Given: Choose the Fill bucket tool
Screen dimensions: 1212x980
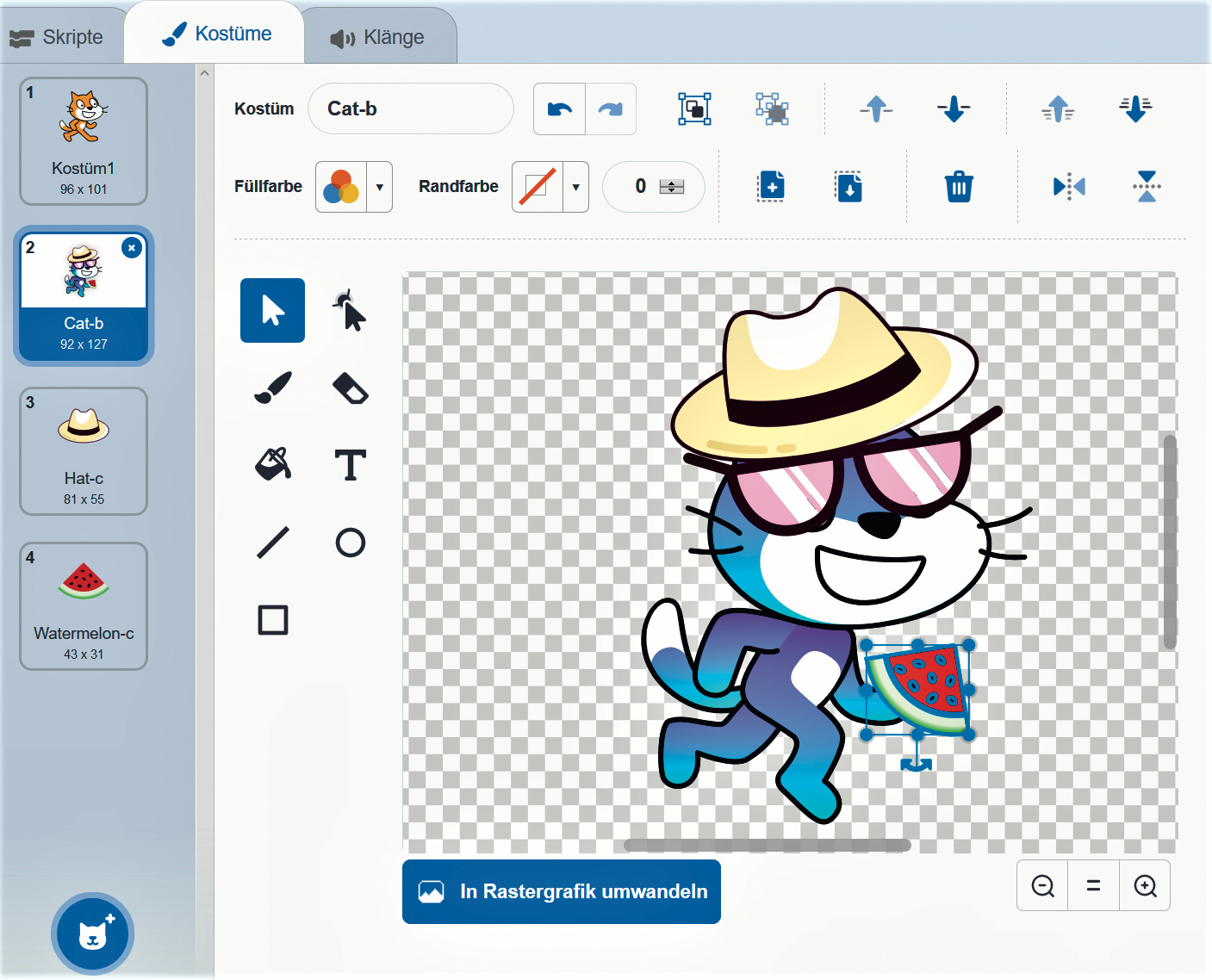Looking at the screenshot, I should click(x=273, y=465).
